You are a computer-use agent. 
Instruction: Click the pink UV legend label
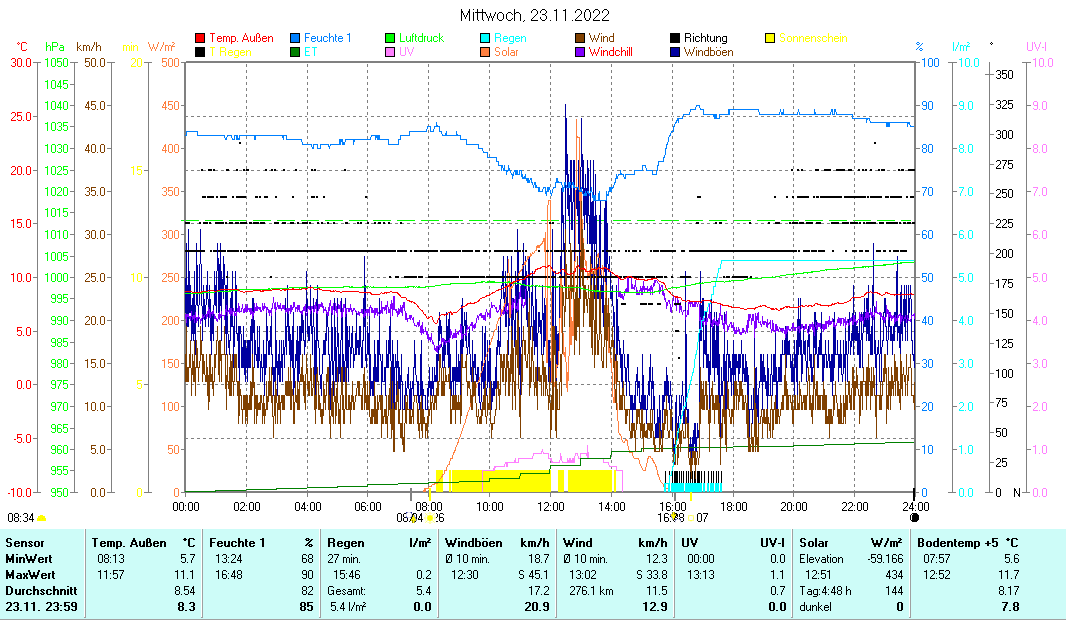point(406,52)
